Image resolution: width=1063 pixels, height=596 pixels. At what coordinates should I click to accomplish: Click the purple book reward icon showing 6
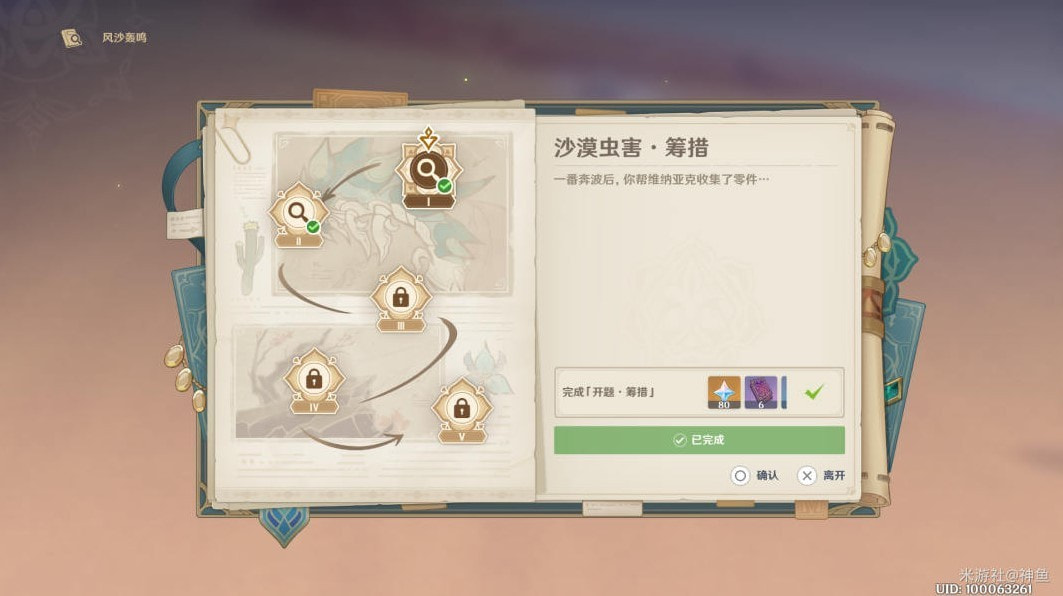(x=761, y=393)
